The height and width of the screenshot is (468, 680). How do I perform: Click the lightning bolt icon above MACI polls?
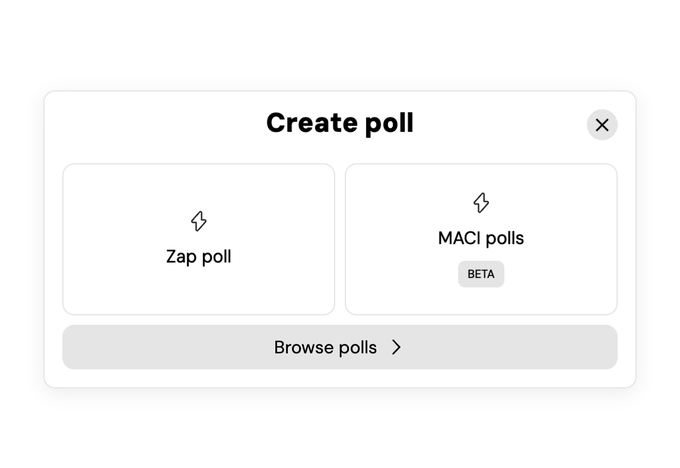click(481, 203)
